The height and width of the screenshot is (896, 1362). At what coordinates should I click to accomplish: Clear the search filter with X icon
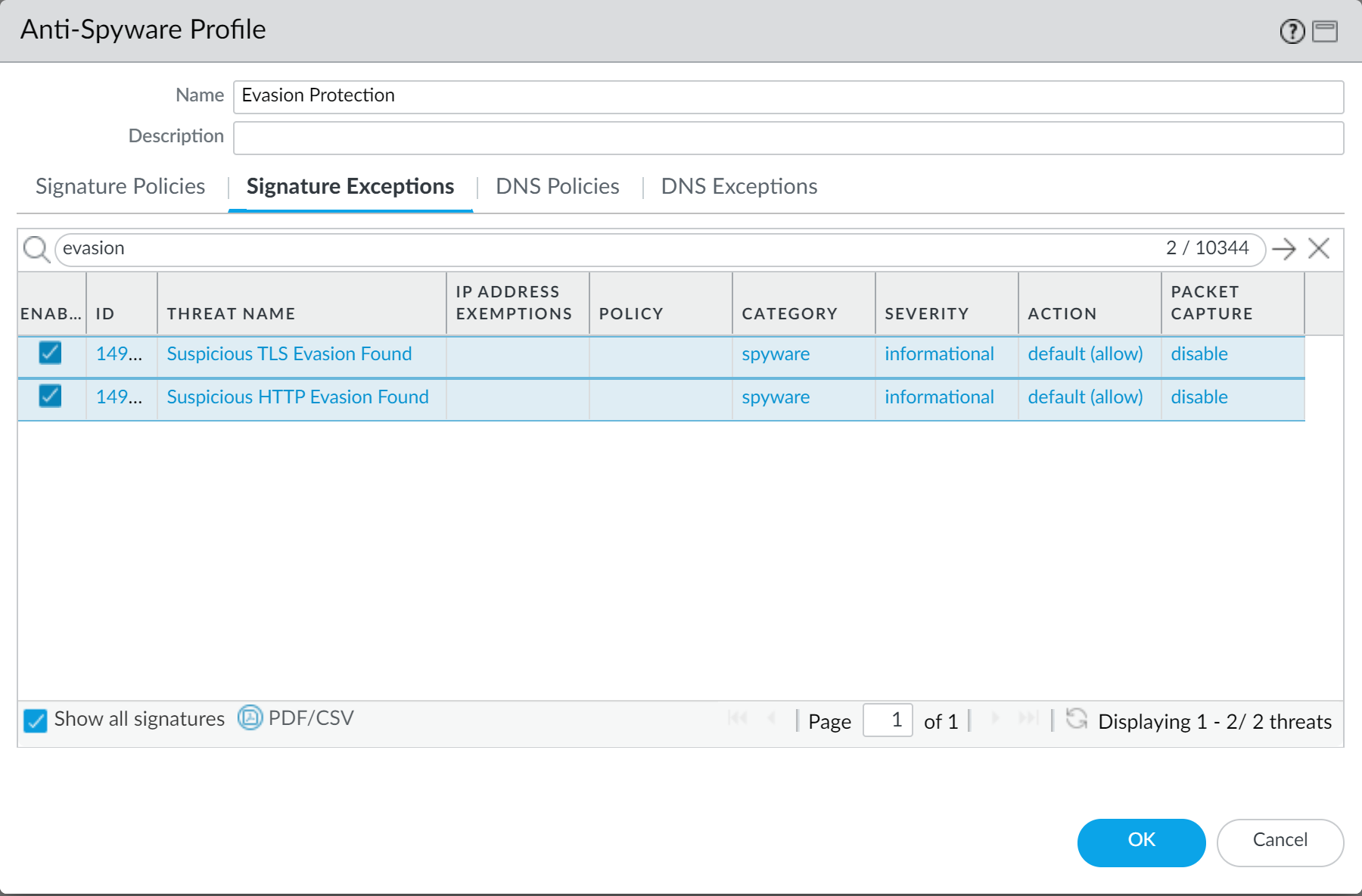[1319, 248]
